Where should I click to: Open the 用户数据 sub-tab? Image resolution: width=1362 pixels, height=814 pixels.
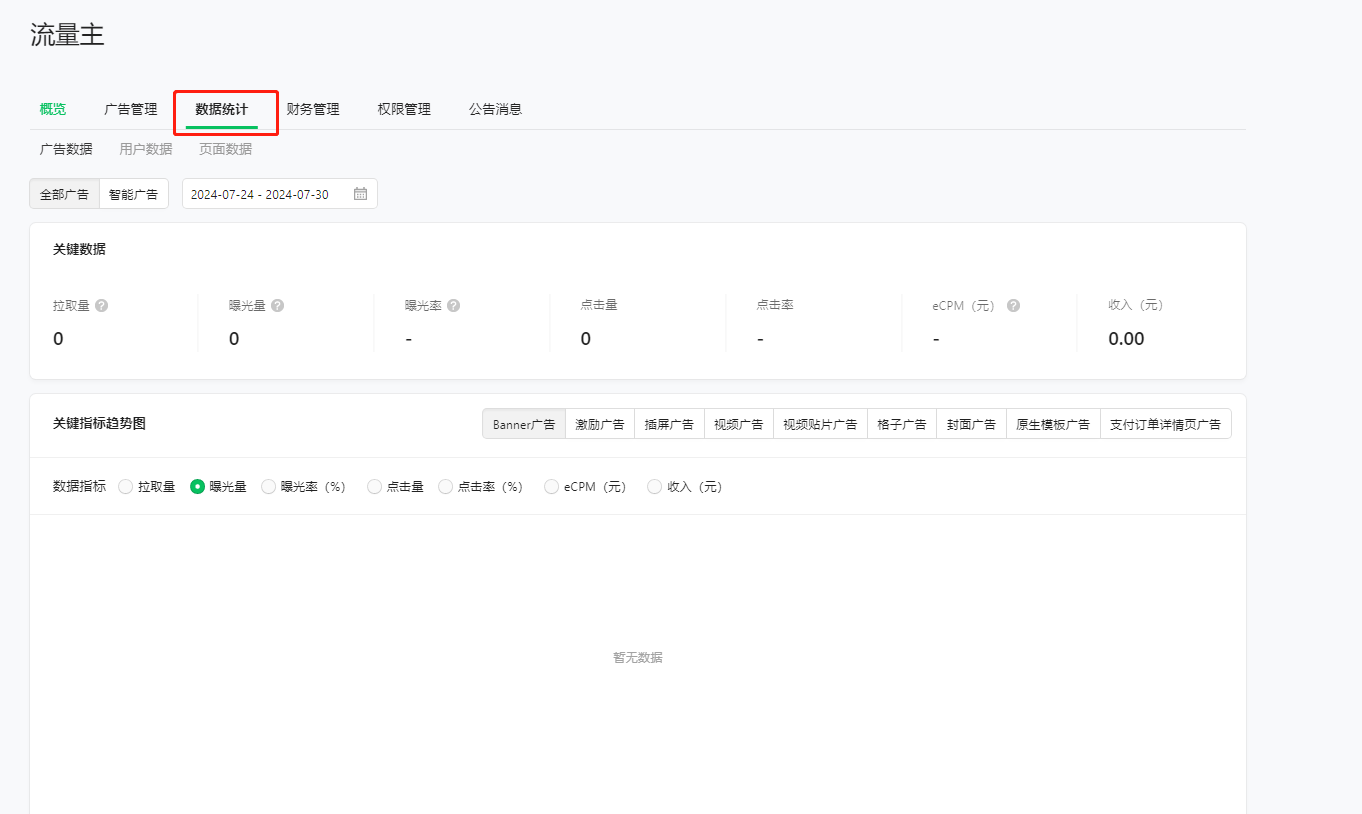(146, 149)
